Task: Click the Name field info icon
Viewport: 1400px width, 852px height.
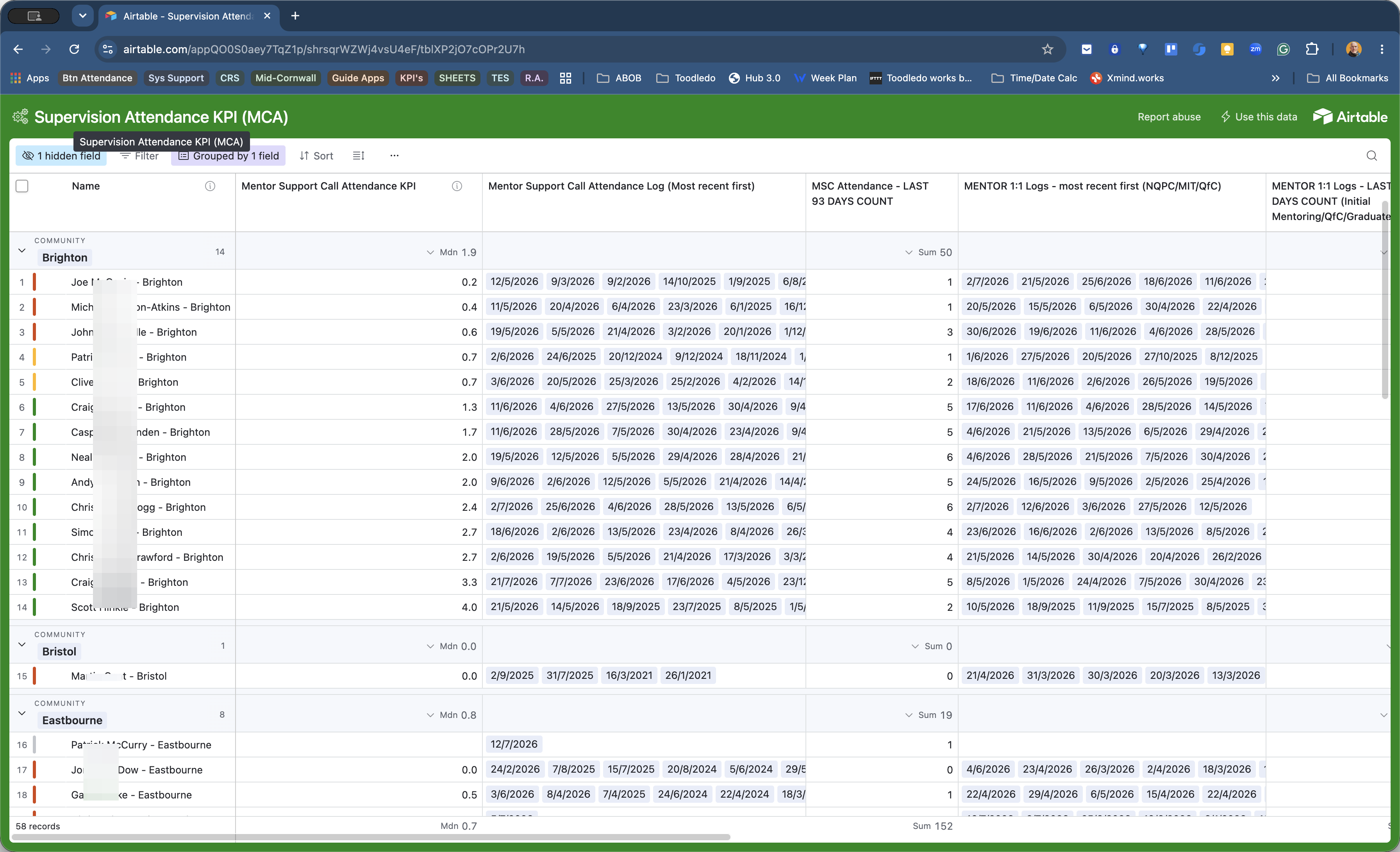Action: click(x=210, y=186)
